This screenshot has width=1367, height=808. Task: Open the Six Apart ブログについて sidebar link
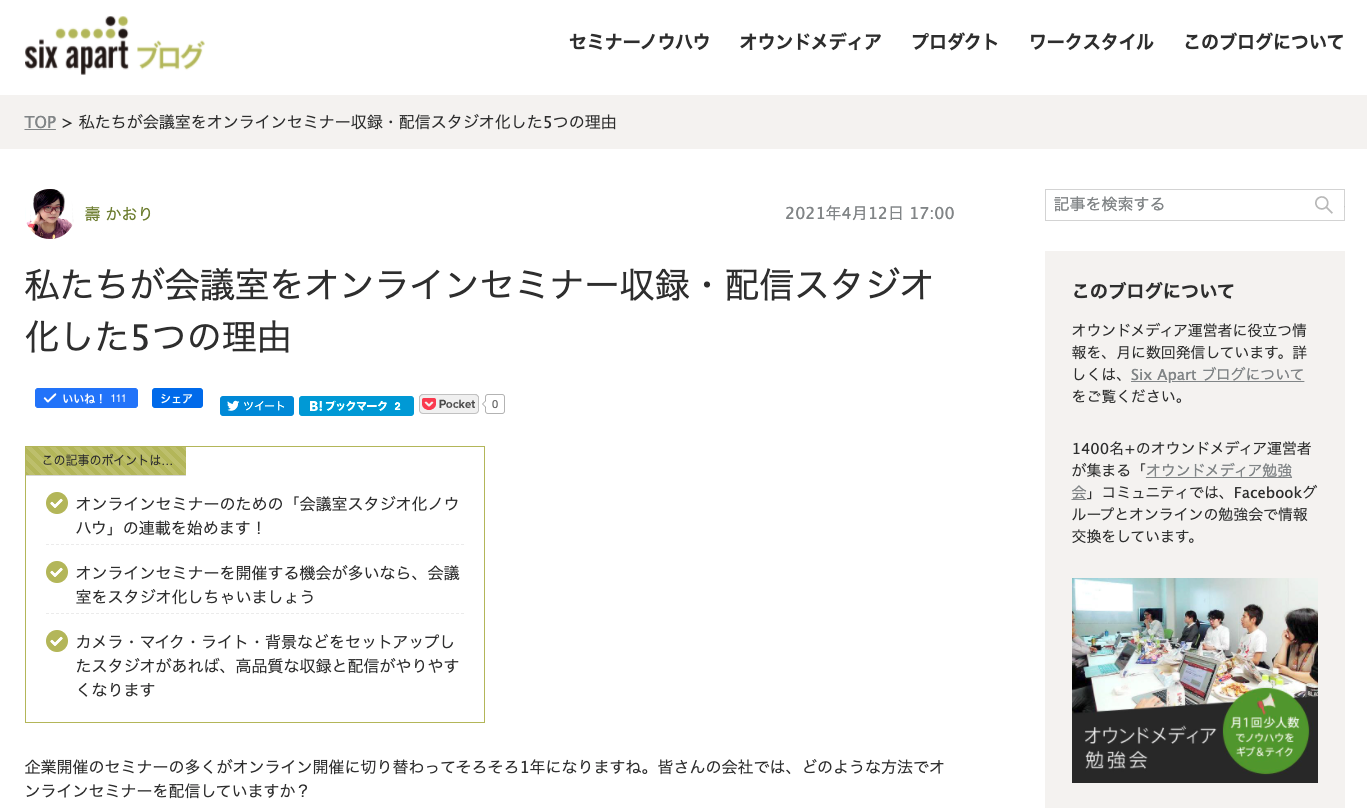tap(1217, 374)
